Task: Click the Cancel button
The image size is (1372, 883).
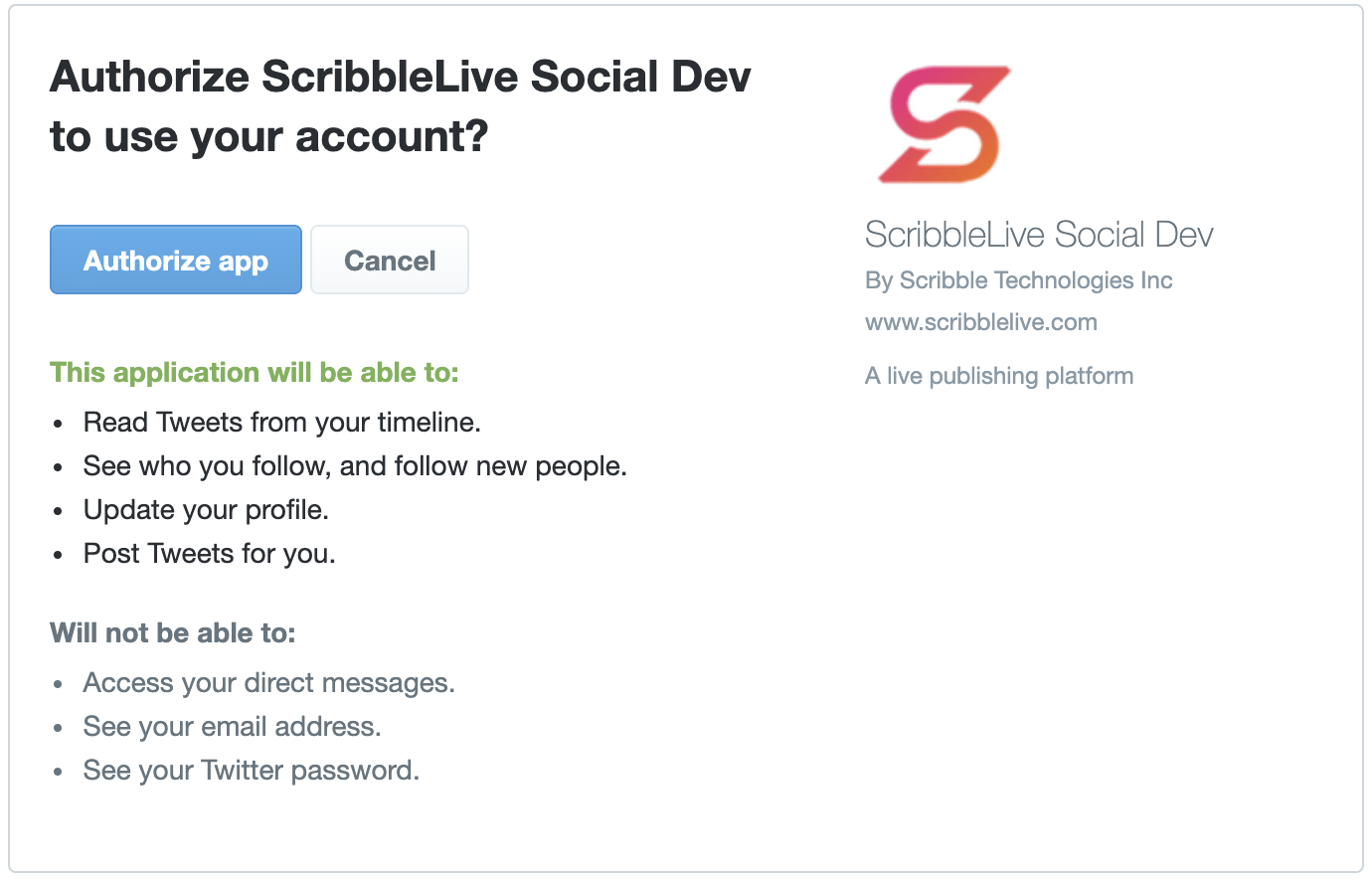Action: click(390, 260)
